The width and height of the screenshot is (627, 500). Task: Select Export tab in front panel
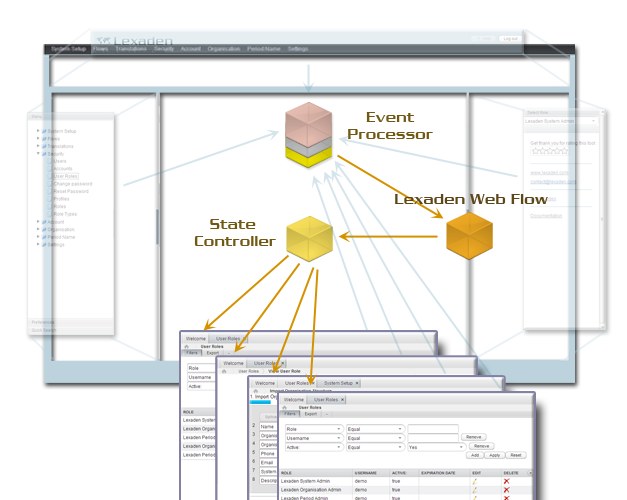(311, 414)
